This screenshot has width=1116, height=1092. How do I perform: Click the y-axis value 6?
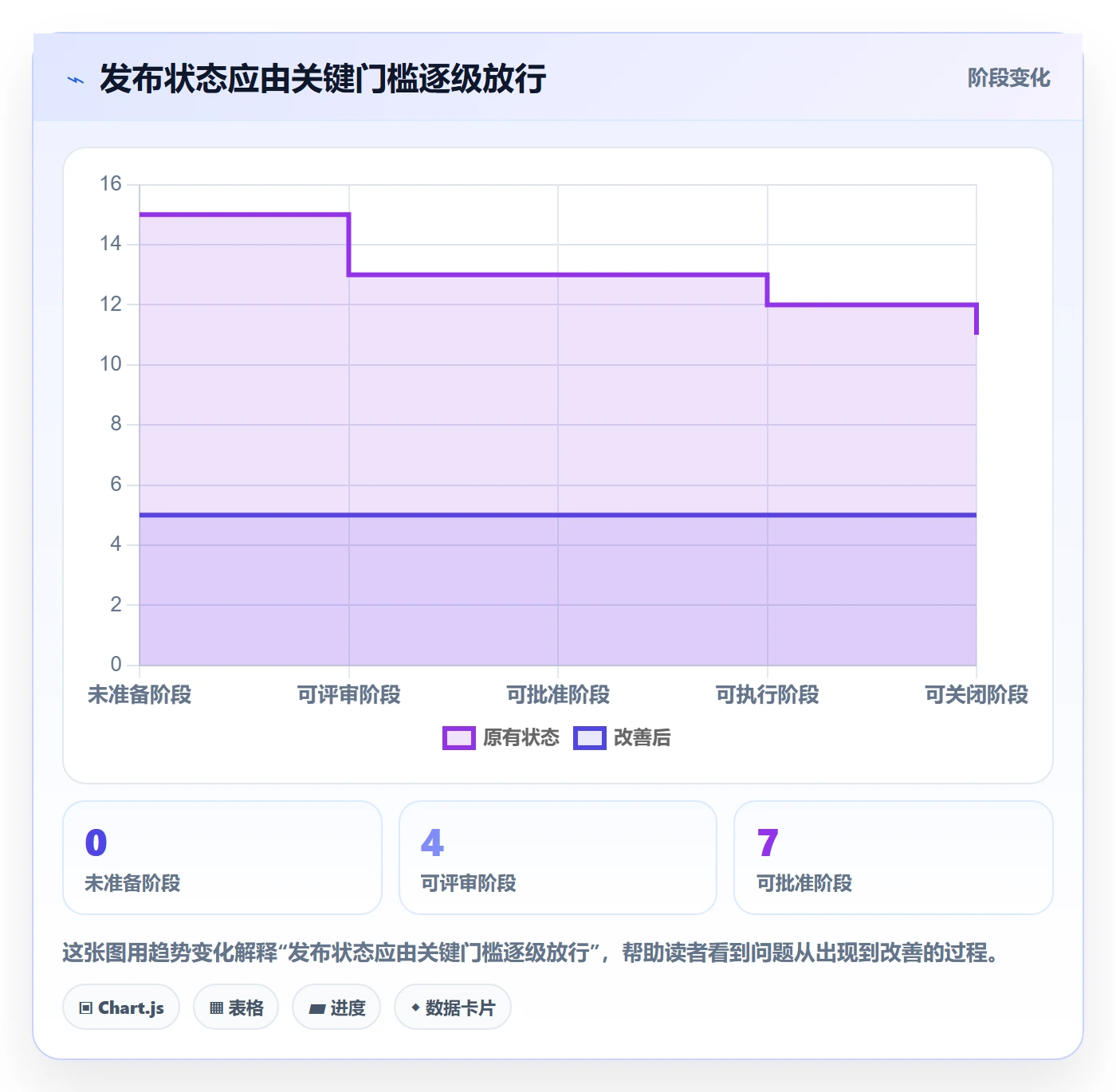(x=116, y=485)
